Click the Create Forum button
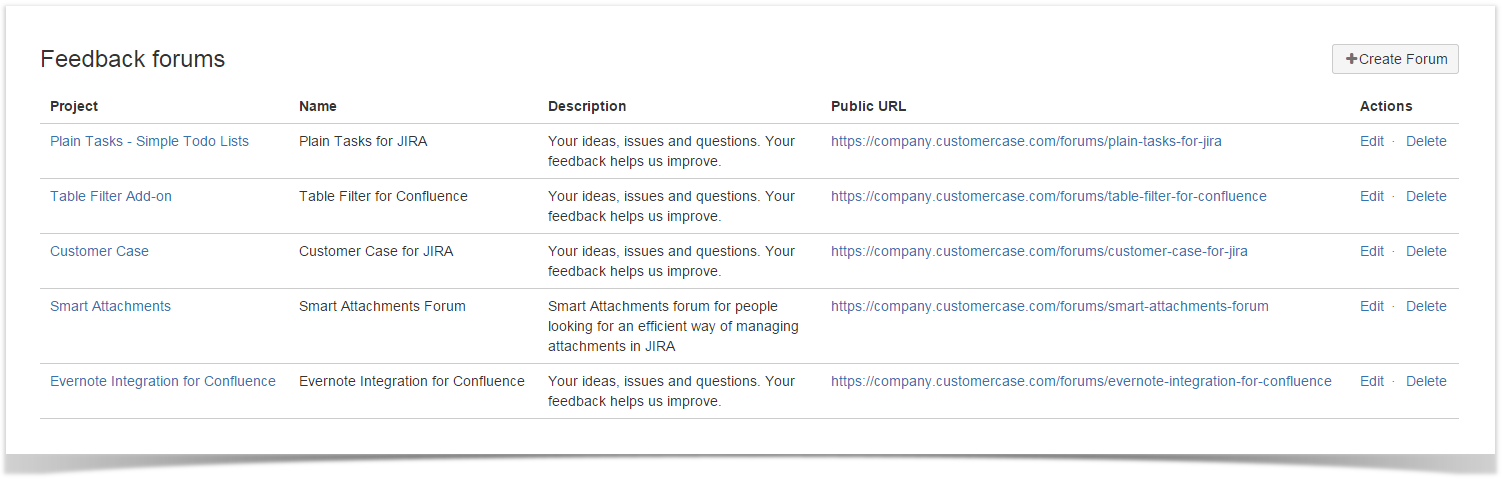Image resolution: width=1509 pixels, height=483 pixels. pyautogui.click(x=1395, y=59)
